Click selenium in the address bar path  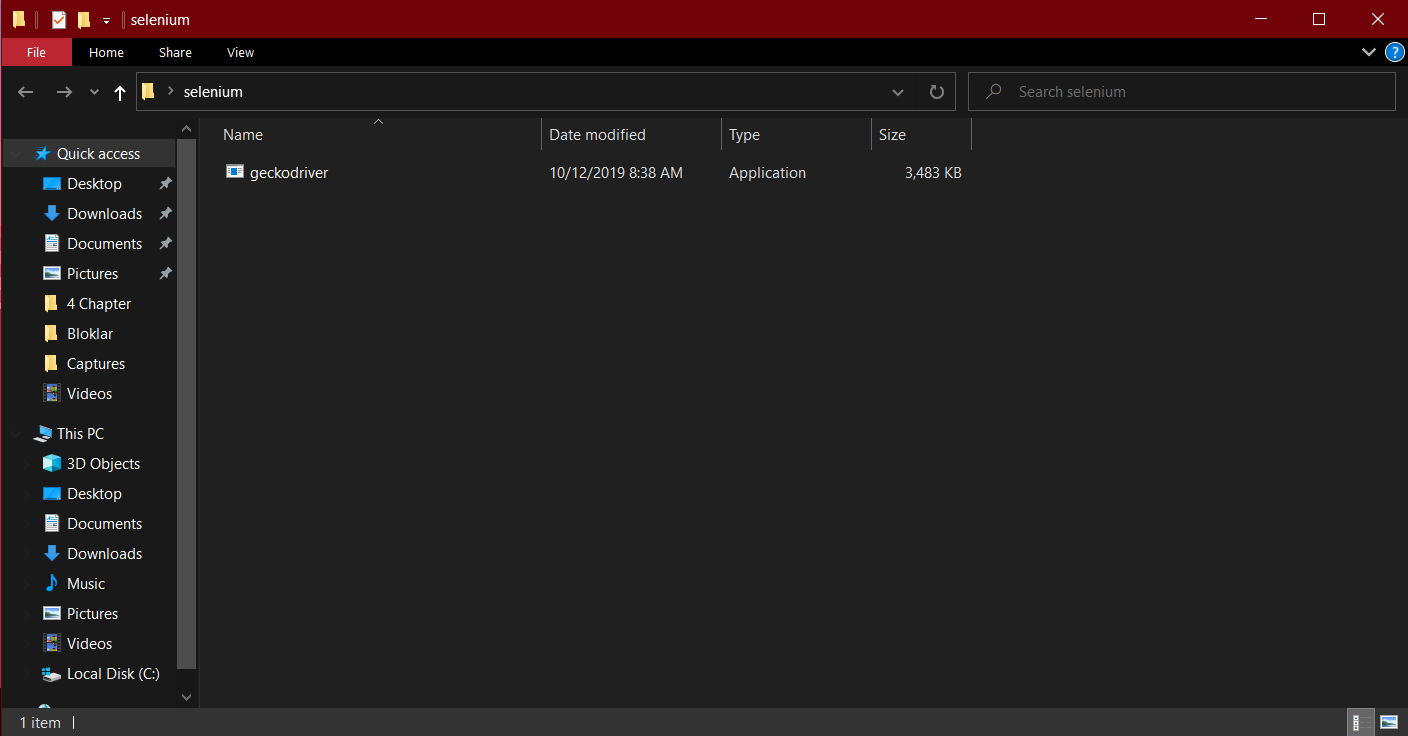pyautogui.click(x=213, y=92)
